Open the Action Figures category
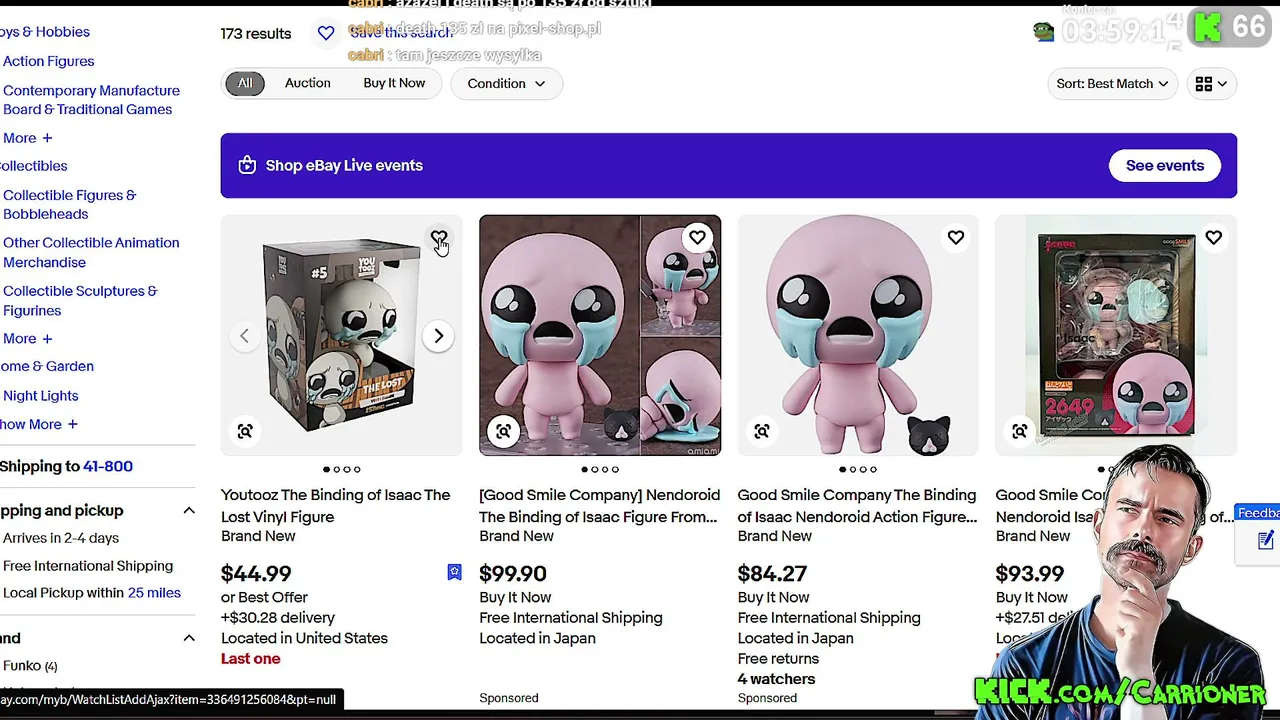1280x720 pixels. [x=48, y=61]
